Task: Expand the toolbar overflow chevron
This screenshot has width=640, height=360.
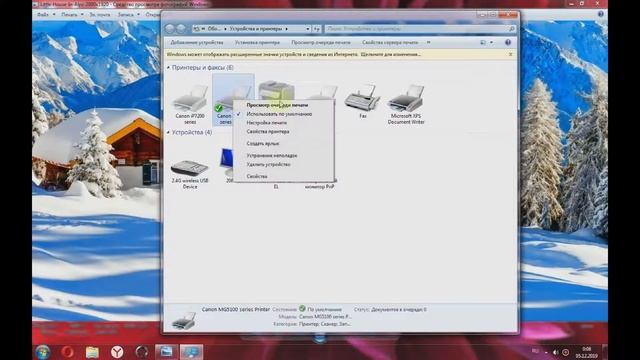Action: pos(428,42)
